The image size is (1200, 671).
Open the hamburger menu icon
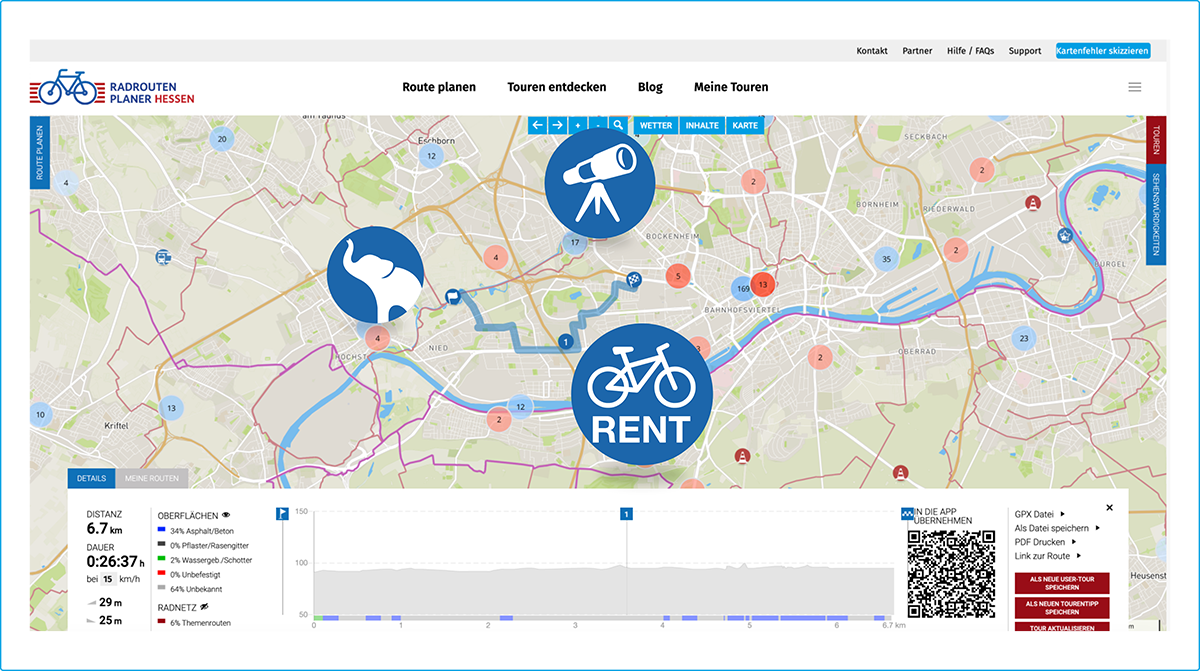[1135, 87]
